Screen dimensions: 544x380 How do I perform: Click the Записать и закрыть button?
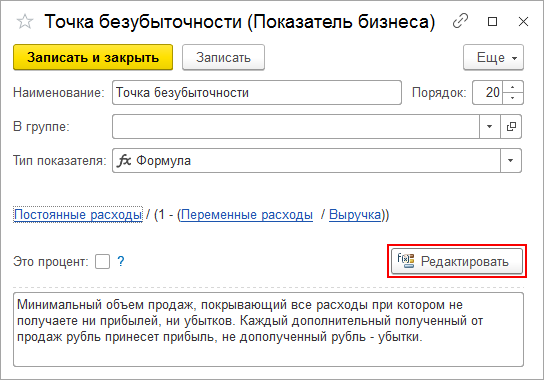pos(93,58)
